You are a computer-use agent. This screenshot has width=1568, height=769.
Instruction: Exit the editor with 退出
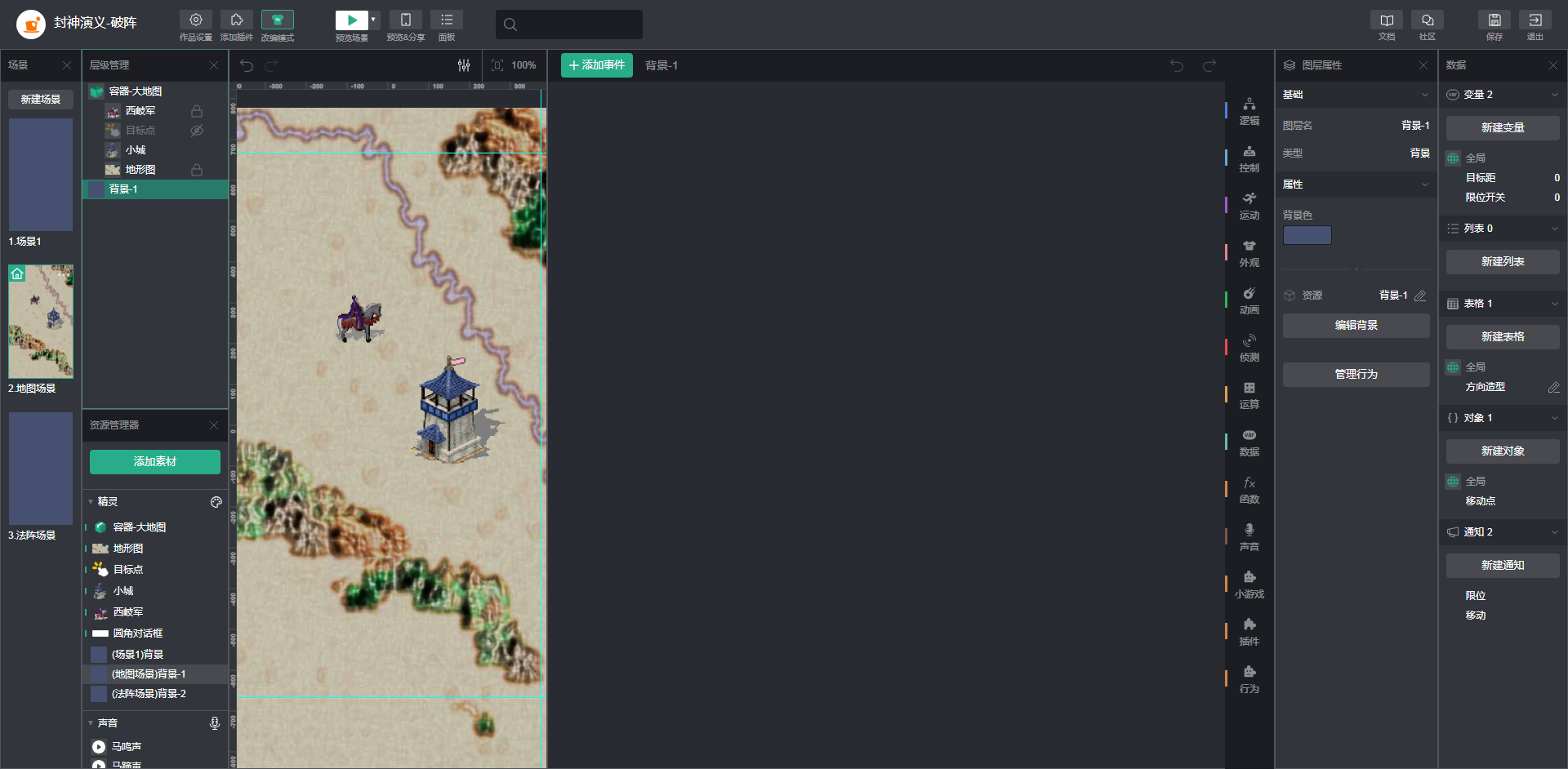(1535, 20)
